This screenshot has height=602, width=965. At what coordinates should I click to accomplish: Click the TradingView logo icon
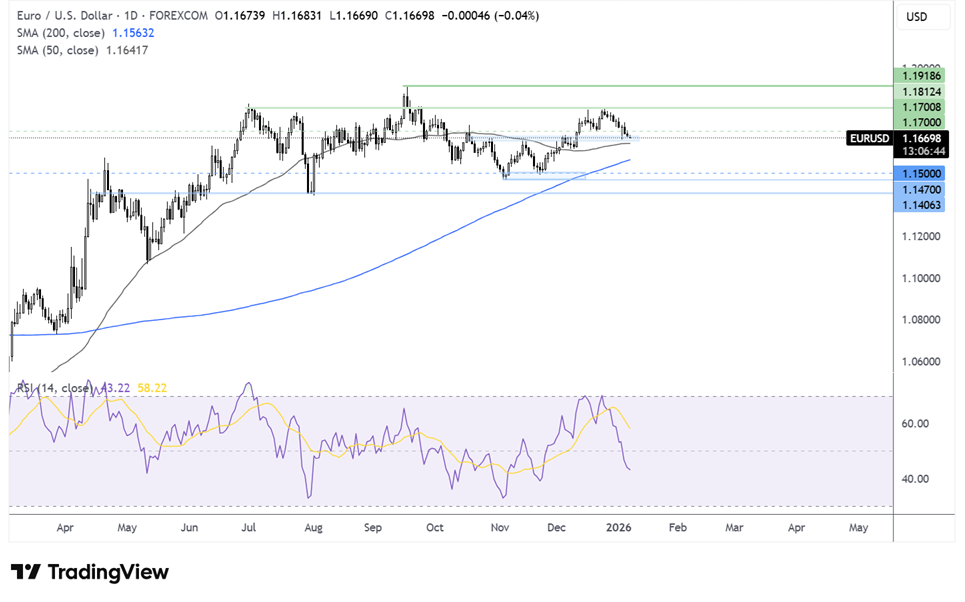(26, 572)
